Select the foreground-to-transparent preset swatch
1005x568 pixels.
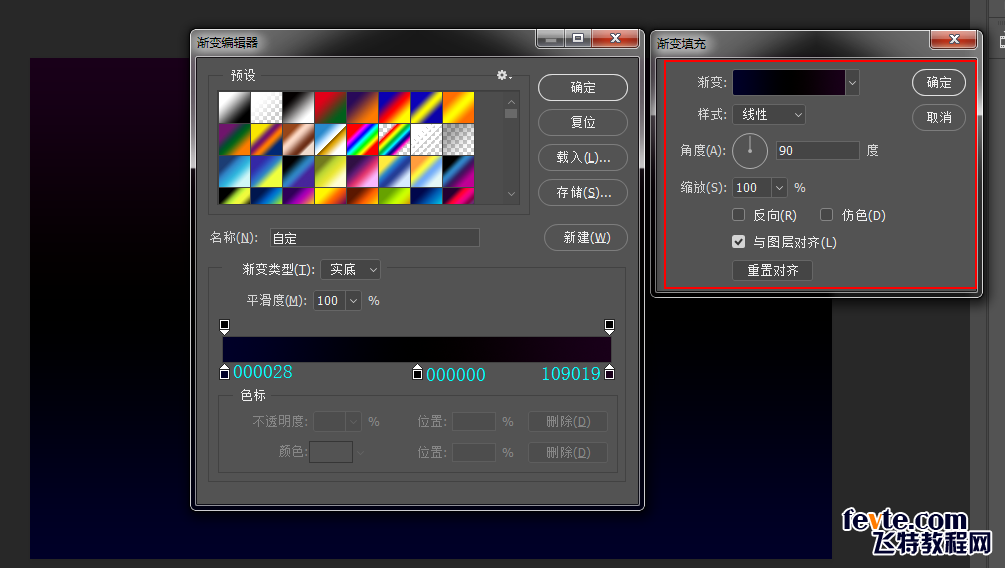click(266, 107)
